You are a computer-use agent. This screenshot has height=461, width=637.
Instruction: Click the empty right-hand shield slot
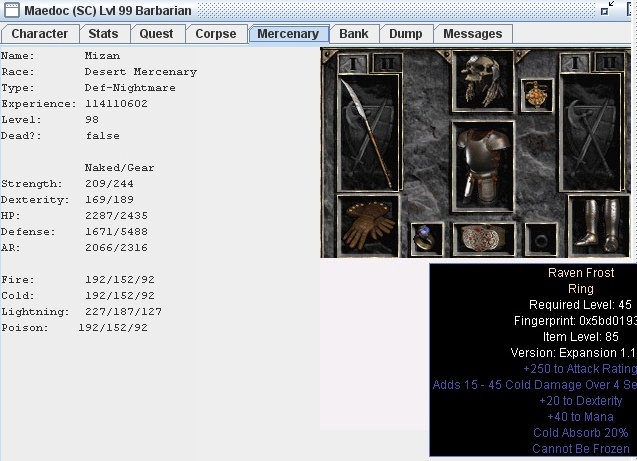pyautogui.click(x=591, y=132)
